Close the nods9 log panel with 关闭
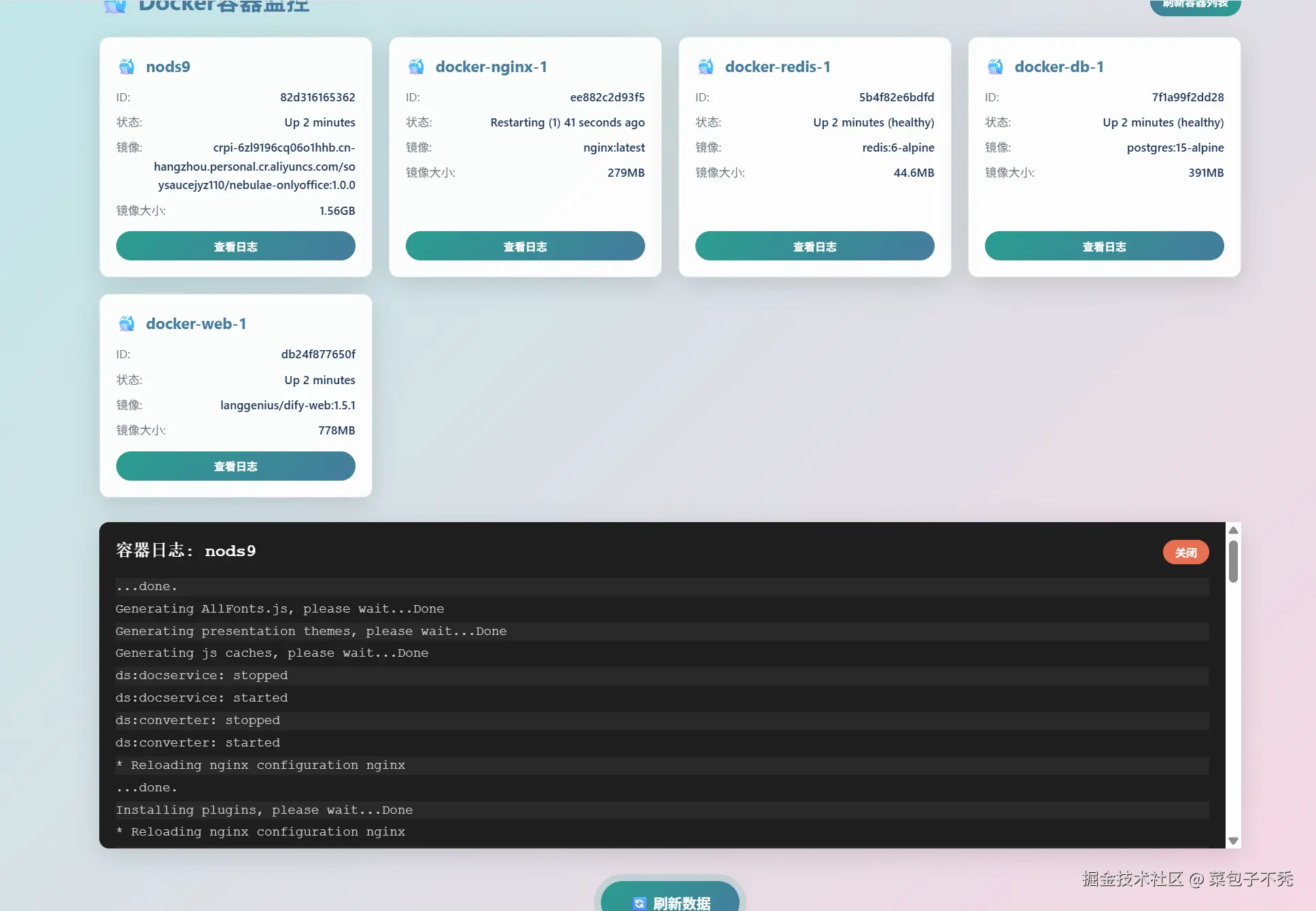The width and height of the screenshot is (1316, 911). click(1185, 552)
